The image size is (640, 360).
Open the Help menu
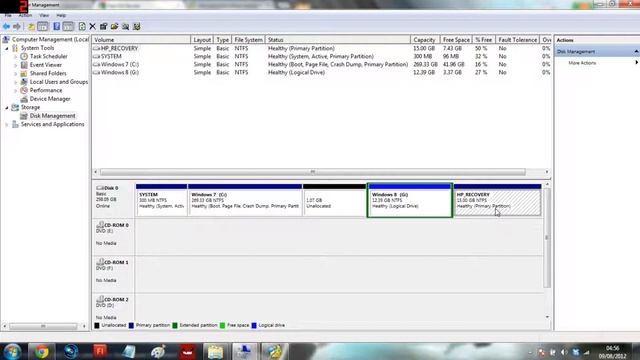pos(61,15)
